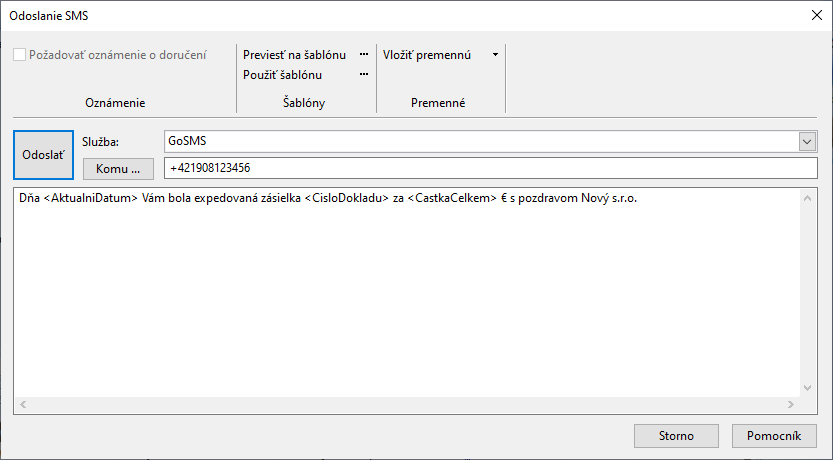Close the Odoslanie SMS dialog

tap(817, 15)
